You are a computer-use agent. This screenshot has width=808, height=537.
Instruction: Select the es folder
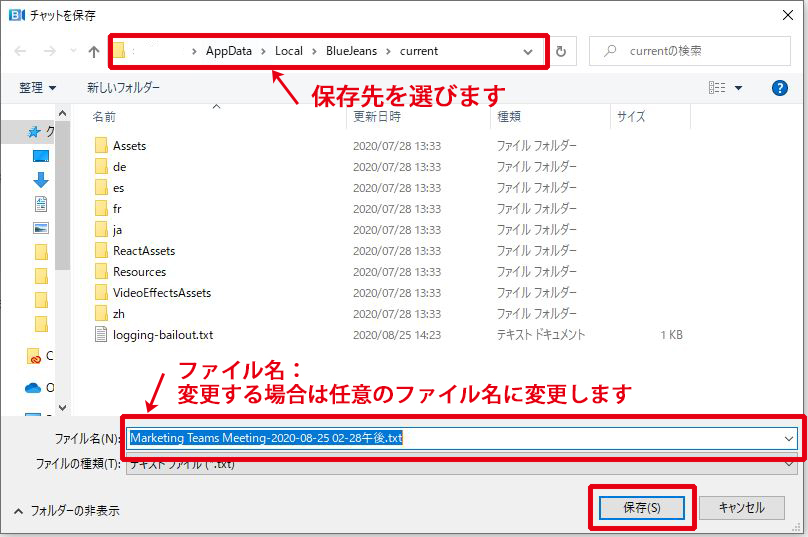pos(119,188)
